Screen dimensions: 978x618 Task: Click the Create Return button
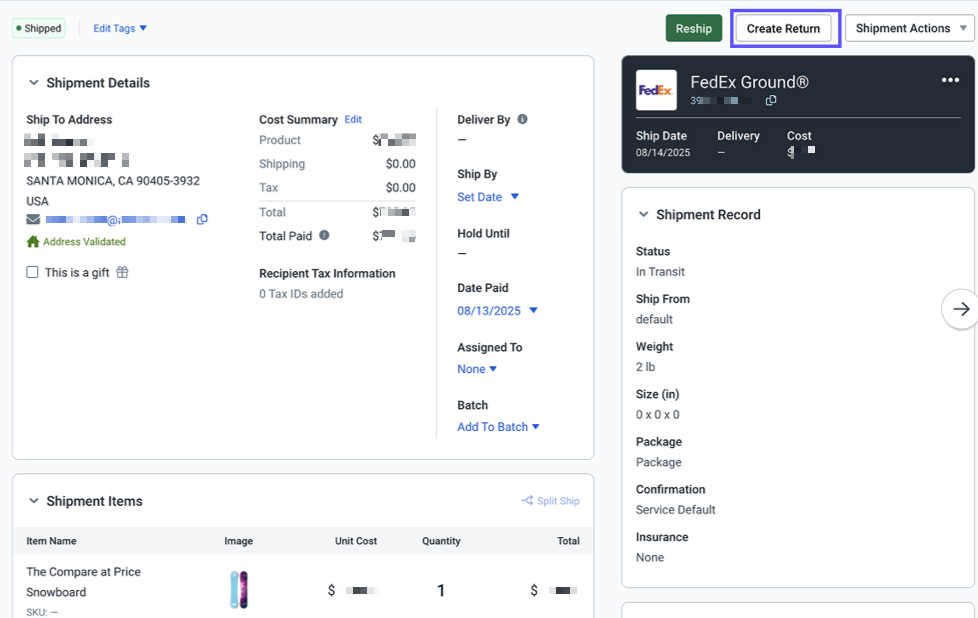pyautogui.click(x=783, y=28)
